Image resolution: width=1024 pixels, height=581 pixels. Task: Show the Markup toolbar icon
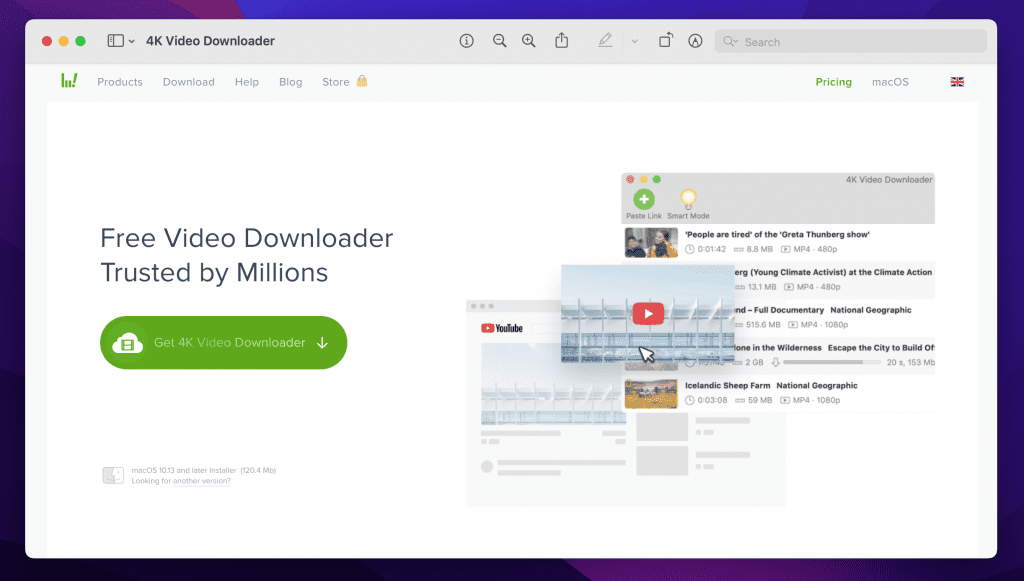[x=695, y=41]
